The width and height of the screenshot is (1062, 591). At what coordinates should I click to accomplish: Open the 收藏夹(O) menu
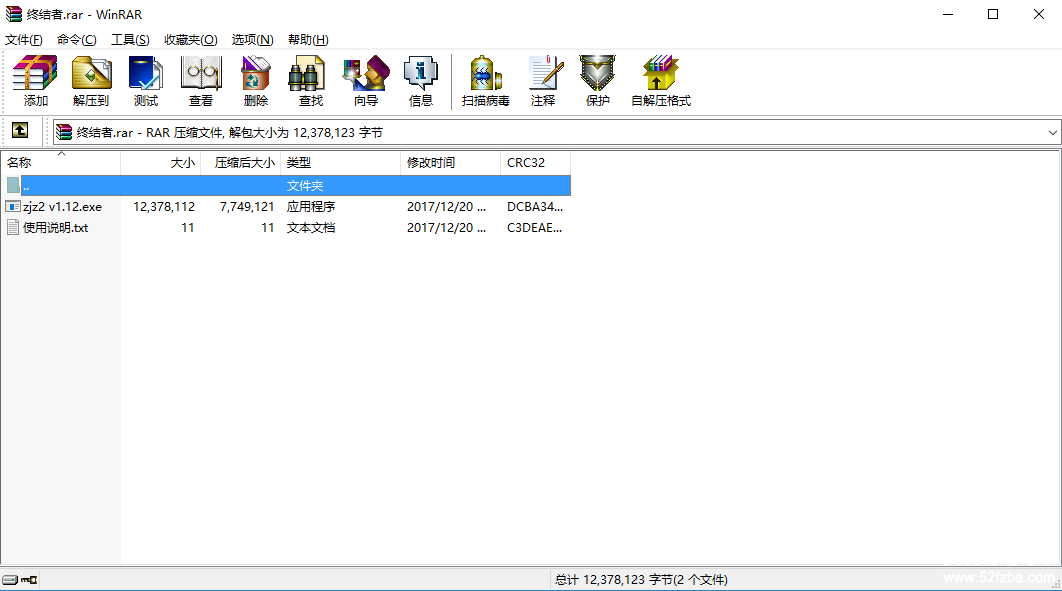click(190, 40)
